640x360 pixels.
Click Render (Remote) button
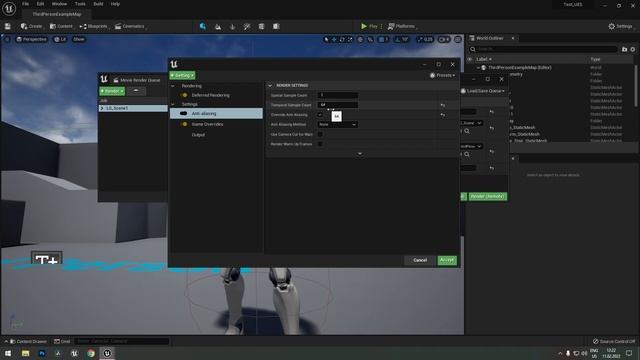click(487, 197)
